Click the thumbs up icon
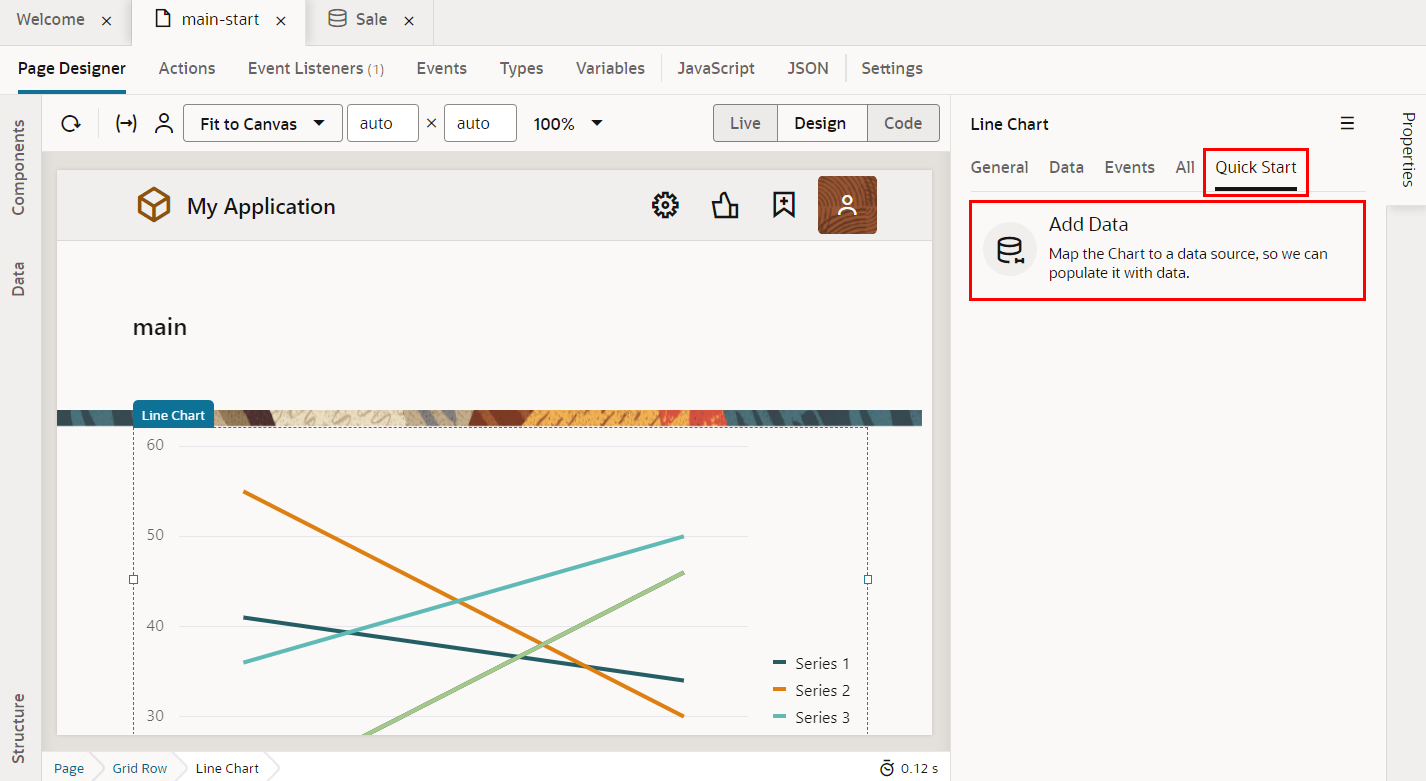Viewport: 1426px width, 781px height. [725, 206]
